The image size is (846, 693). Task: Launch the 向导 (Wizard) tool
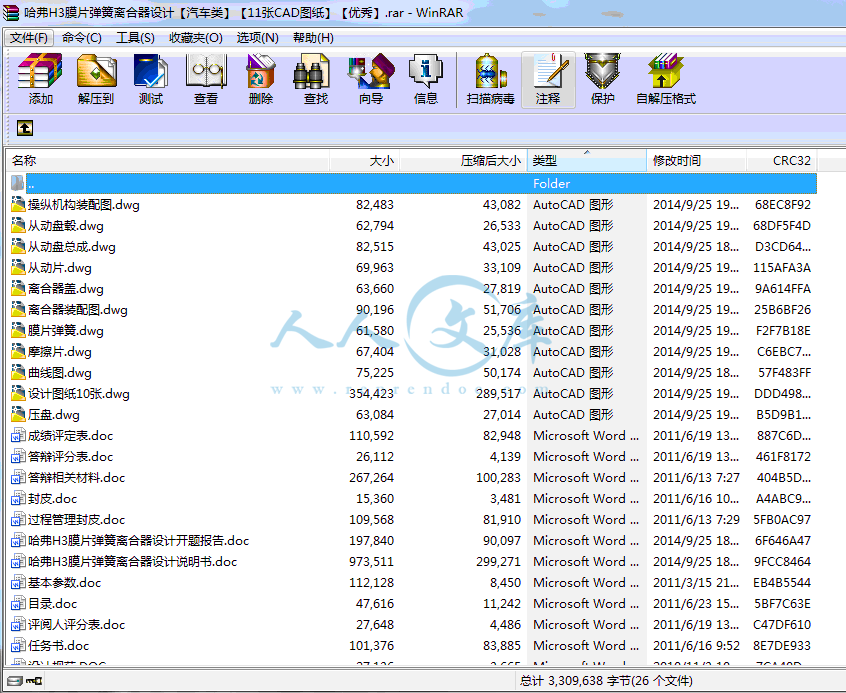pos(371,79)
